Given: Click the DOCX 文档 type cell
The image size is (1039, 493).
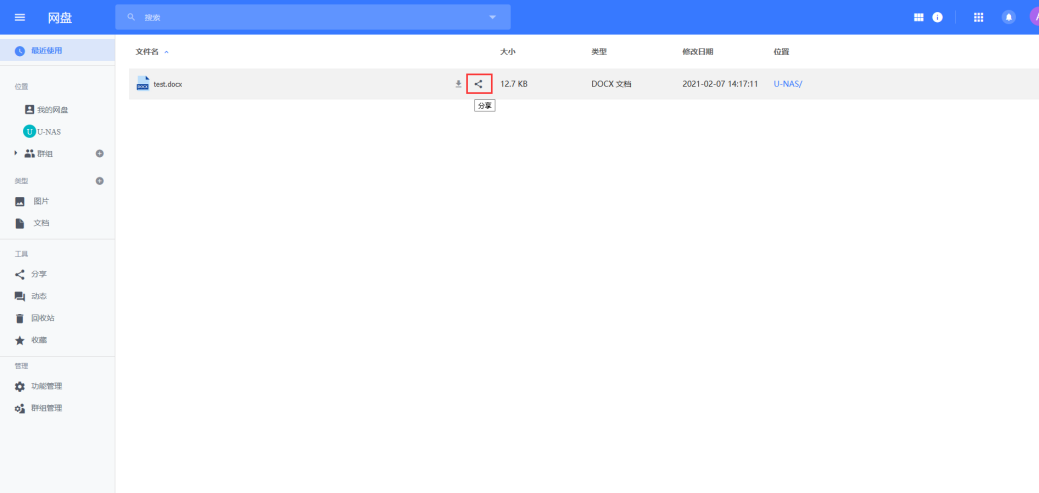Looking at the screenshot, I should click(x=611, y=84).
